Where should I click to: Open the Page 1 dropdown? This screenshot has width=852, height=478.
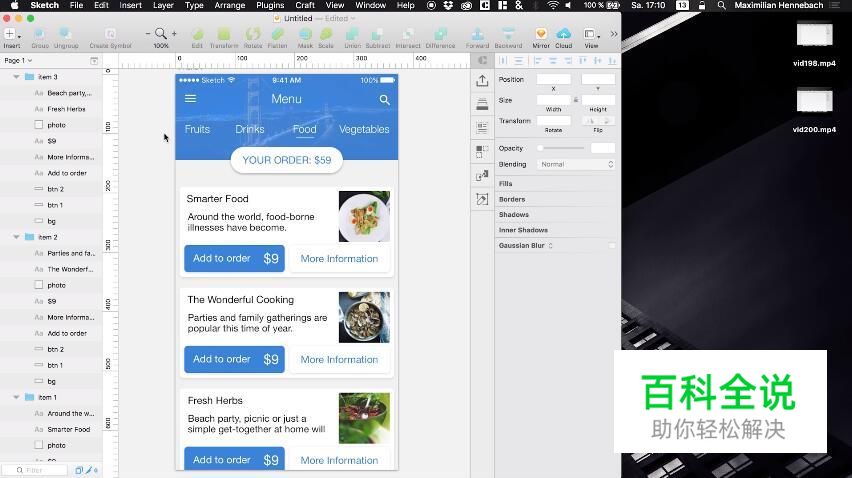tap(18, 61)
